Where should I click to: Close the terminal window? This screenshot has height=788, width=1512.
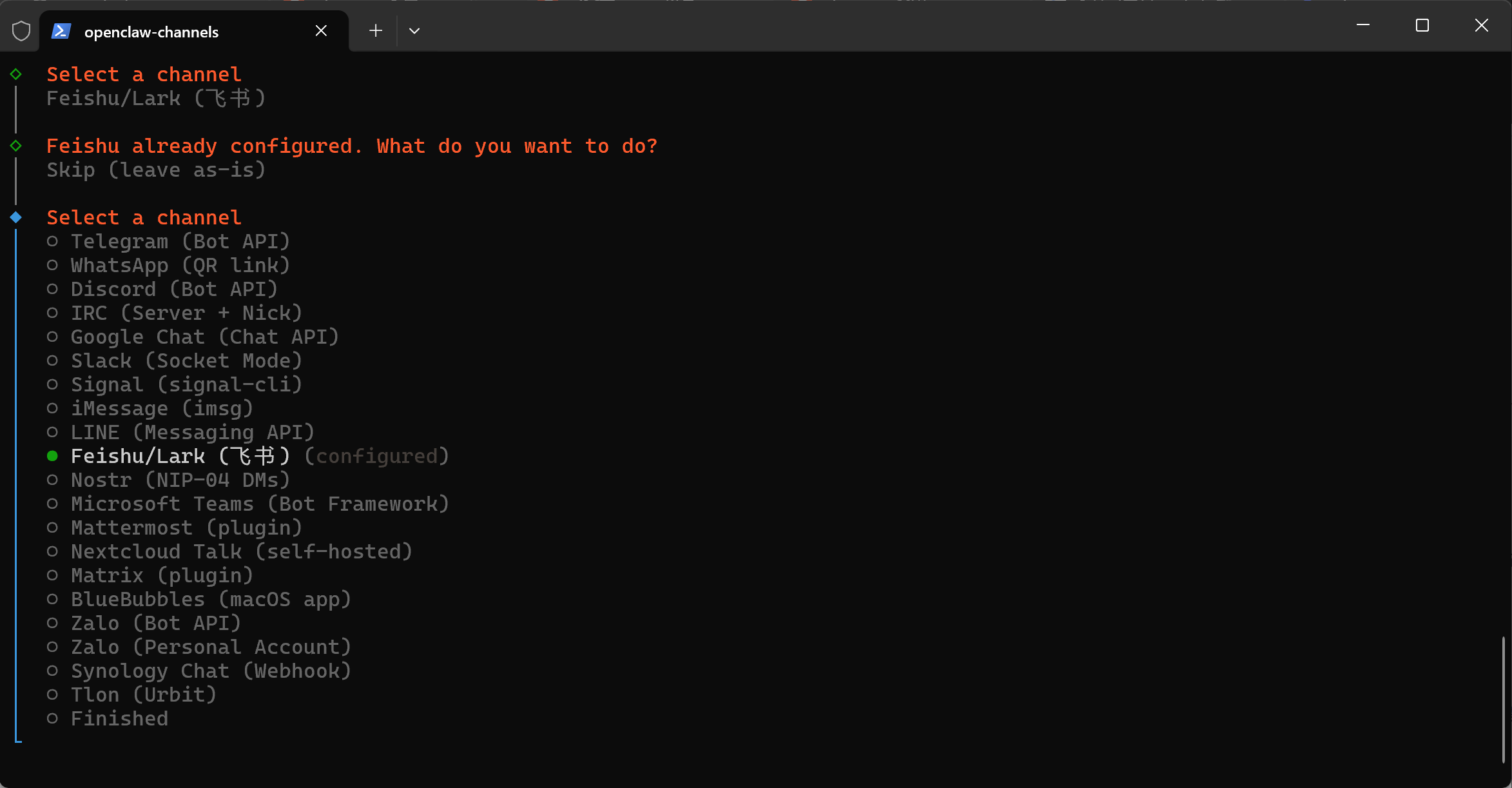click(x=1482, y=25)
